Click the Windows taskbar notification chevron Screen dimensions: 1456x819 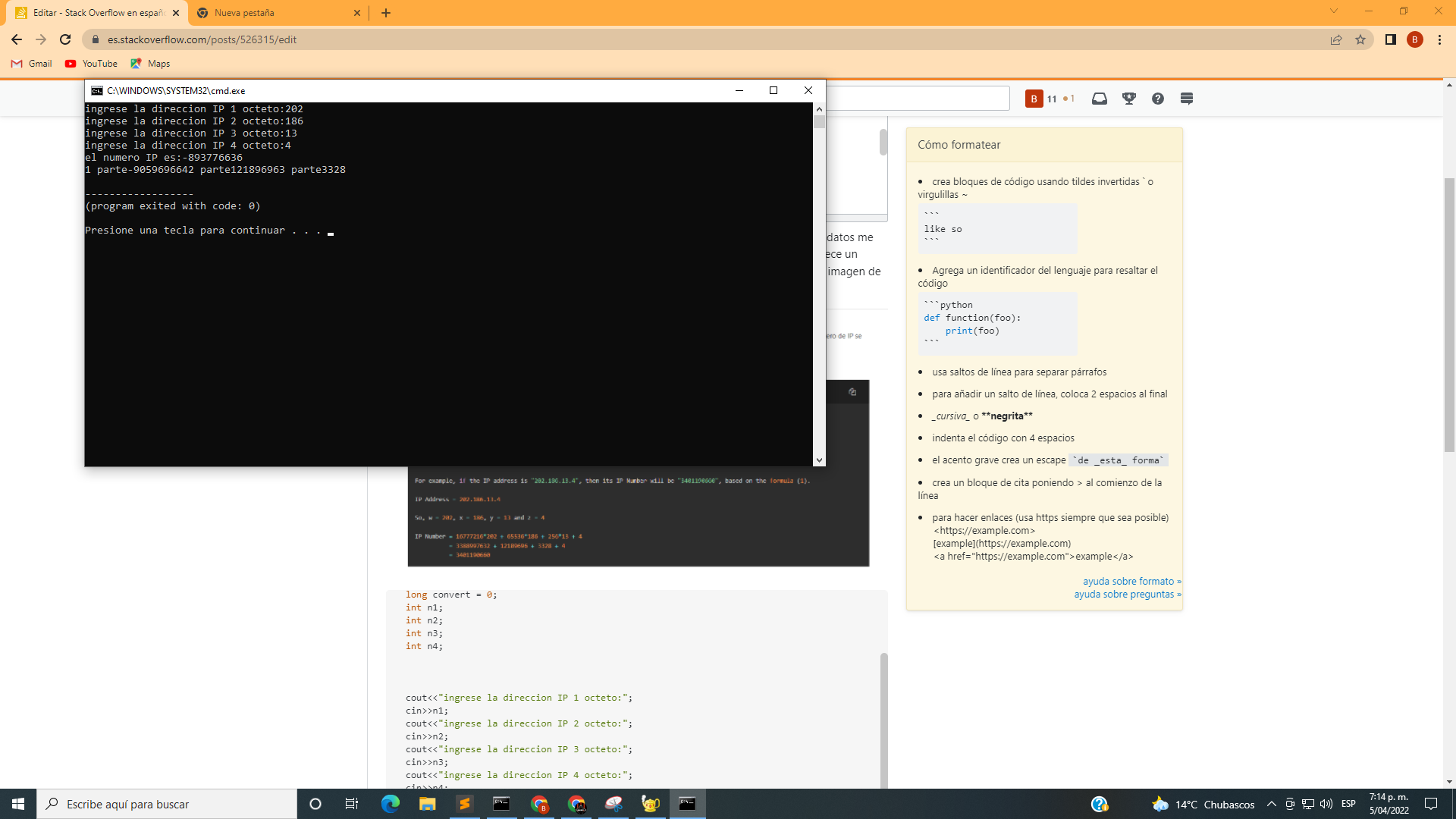click(1270, 803)
